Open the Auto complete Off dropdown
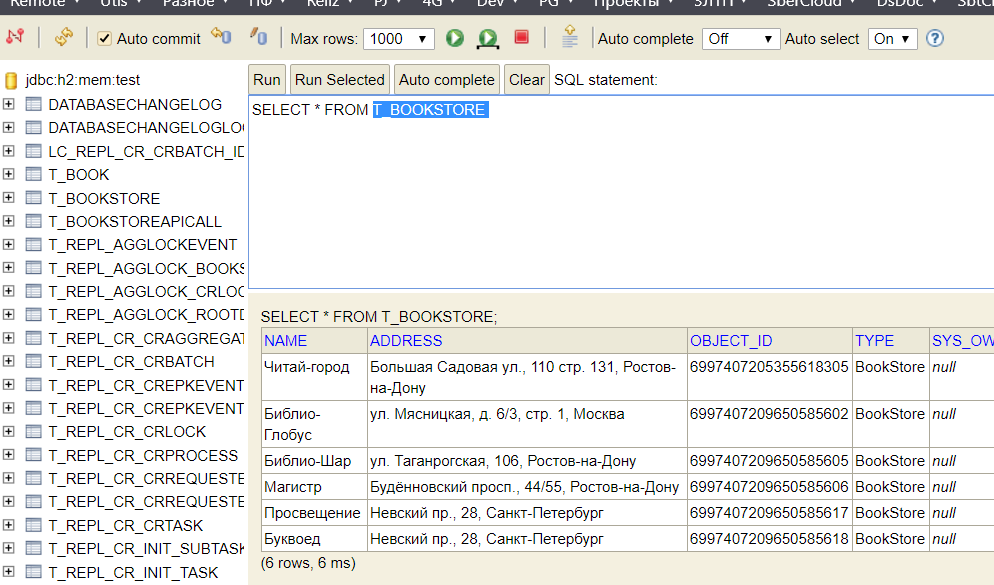Viewport: 994px width, 585px height. (x=740, y=39)
